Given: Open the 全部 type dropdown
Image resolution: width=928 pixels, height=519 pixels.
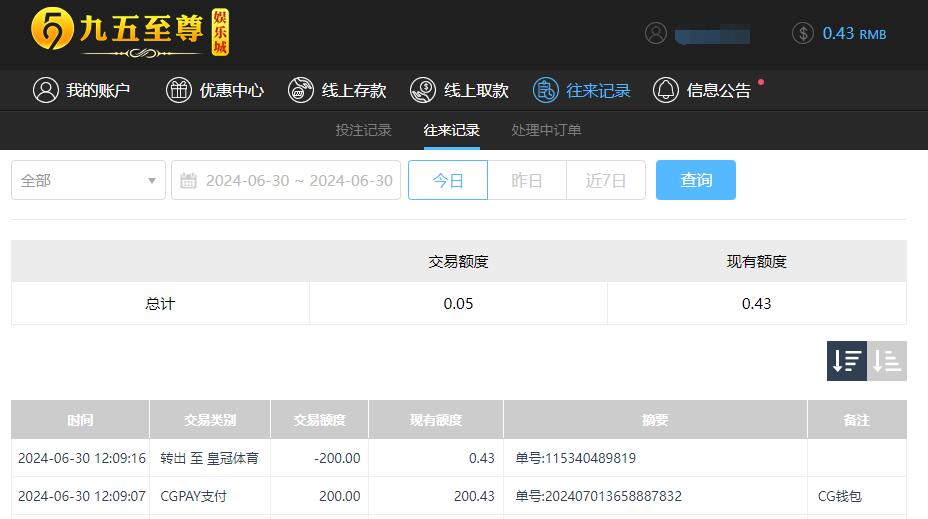Looking at the screenshot, I should coord(88,180).
